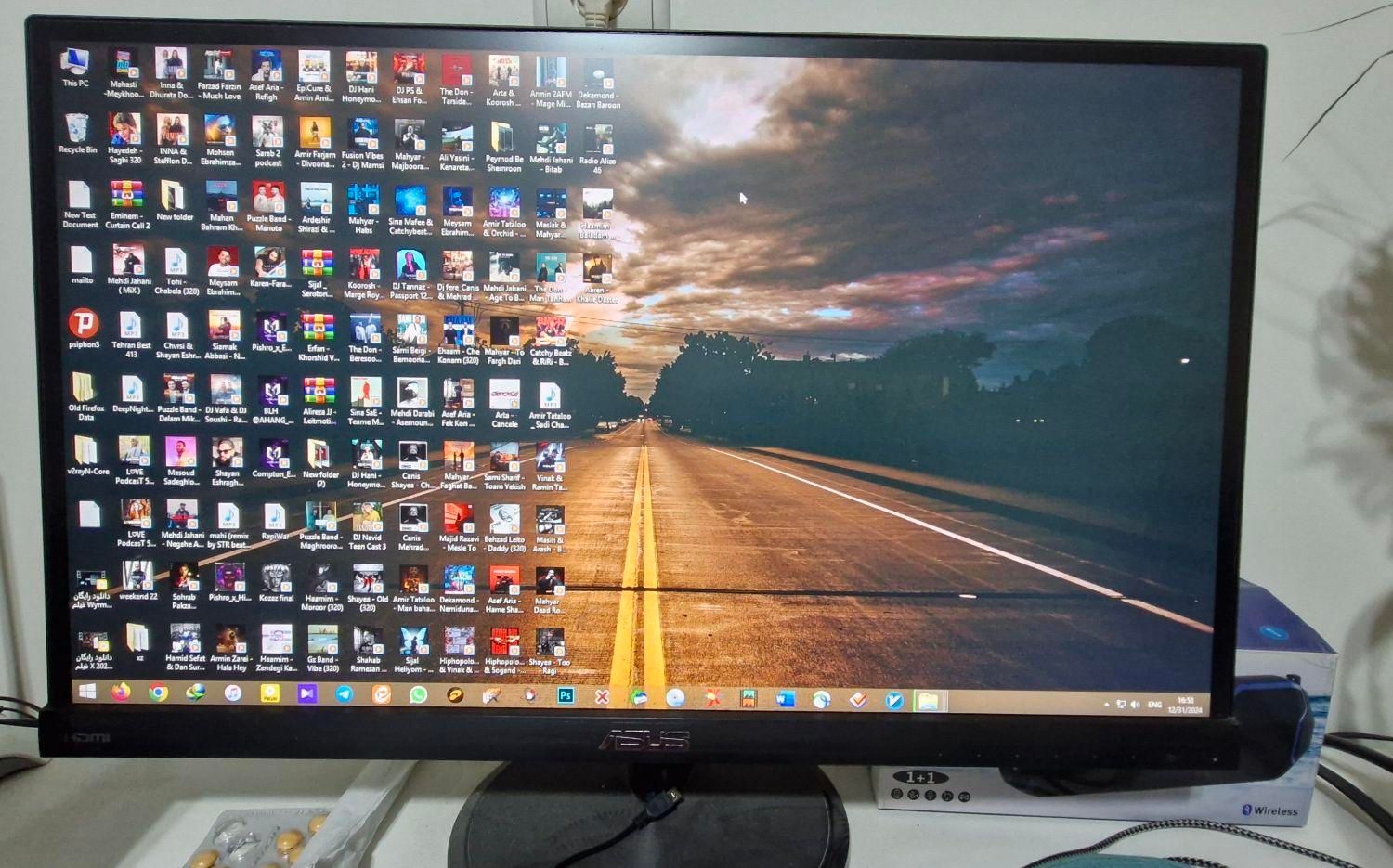1393x868 pixels.
Task: Launch Google Chrome from the taskbar
Action: (159, 693)
